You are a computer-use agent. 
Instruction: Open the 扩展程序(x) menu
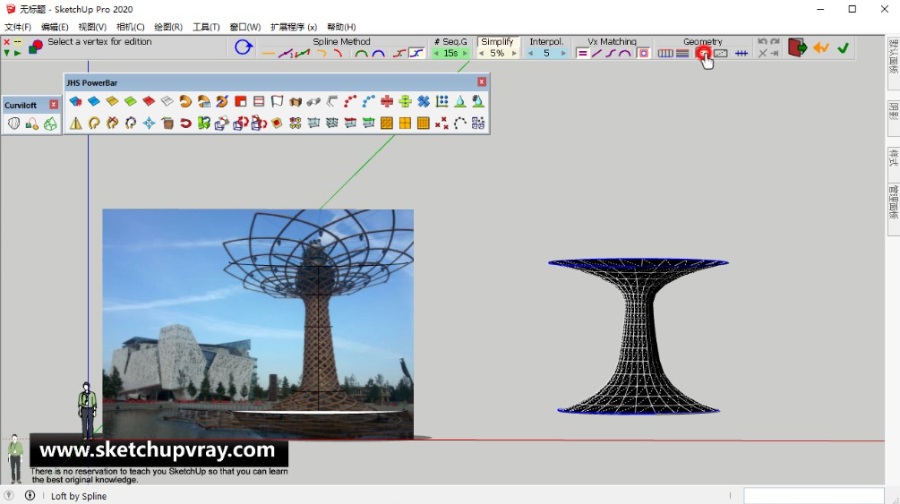[x=293, y=27]
